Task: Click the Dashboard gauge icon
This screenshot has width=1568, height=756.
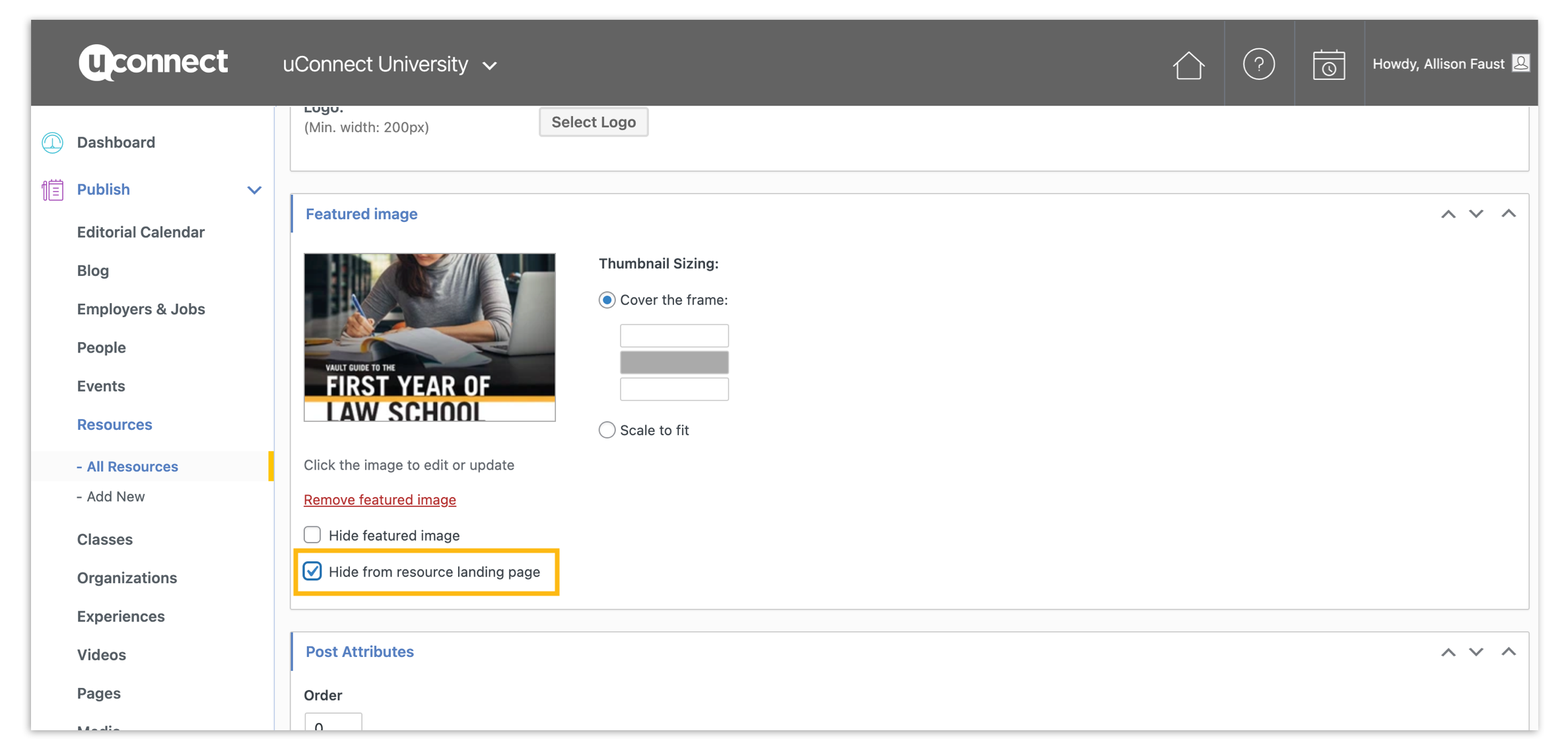Action: [53, 143]
